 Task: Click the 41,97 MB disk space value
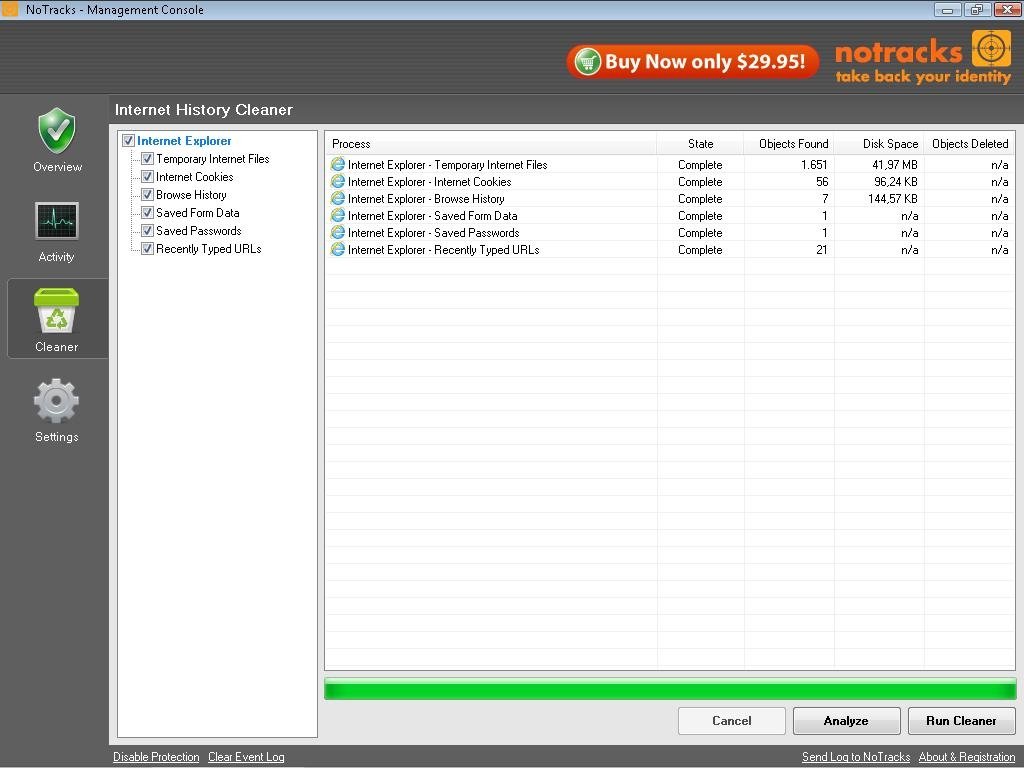click(x=895, y=165)
